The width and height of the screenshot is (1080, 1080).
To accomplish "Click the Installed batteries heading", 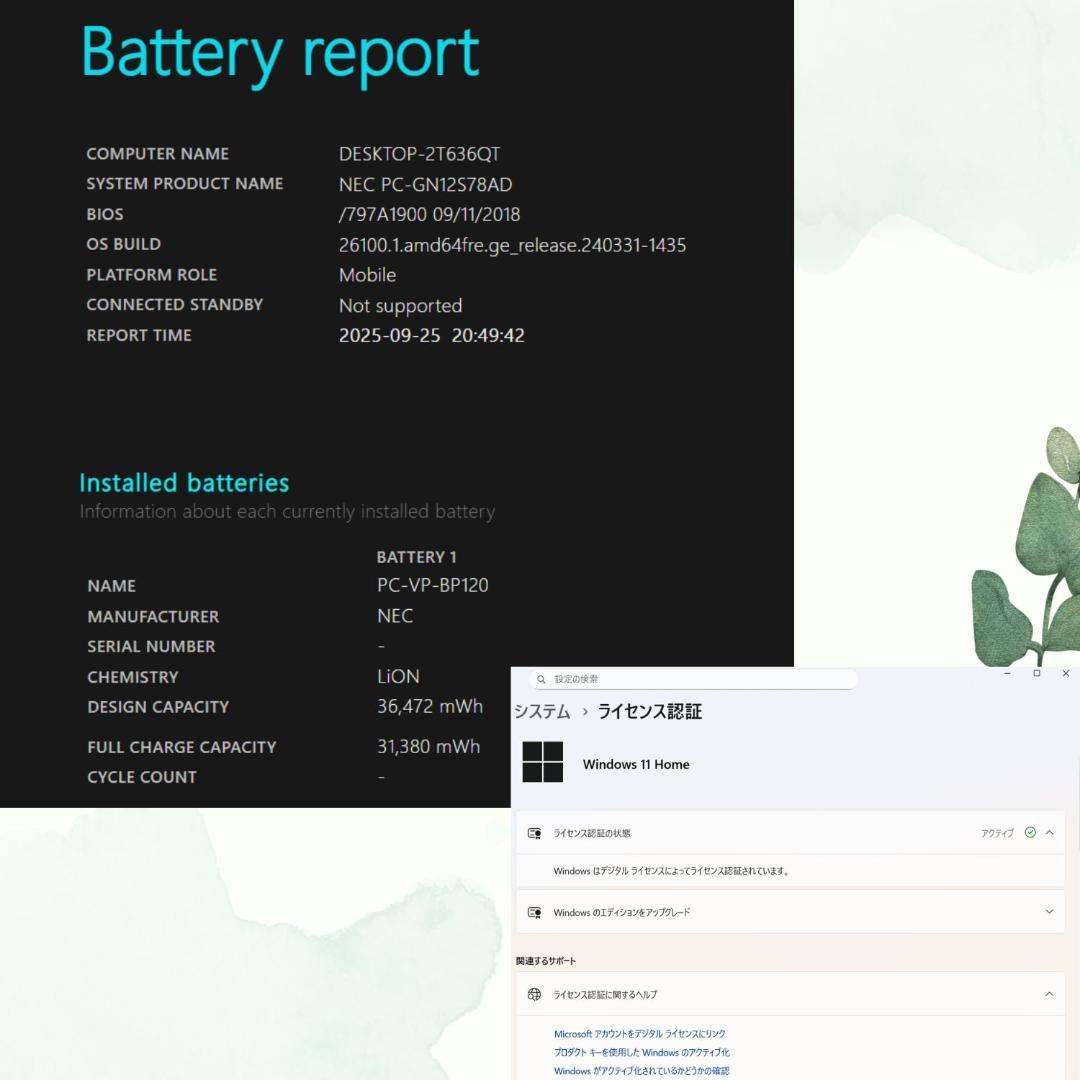I will pyautogui.click(x=184, y=483).
